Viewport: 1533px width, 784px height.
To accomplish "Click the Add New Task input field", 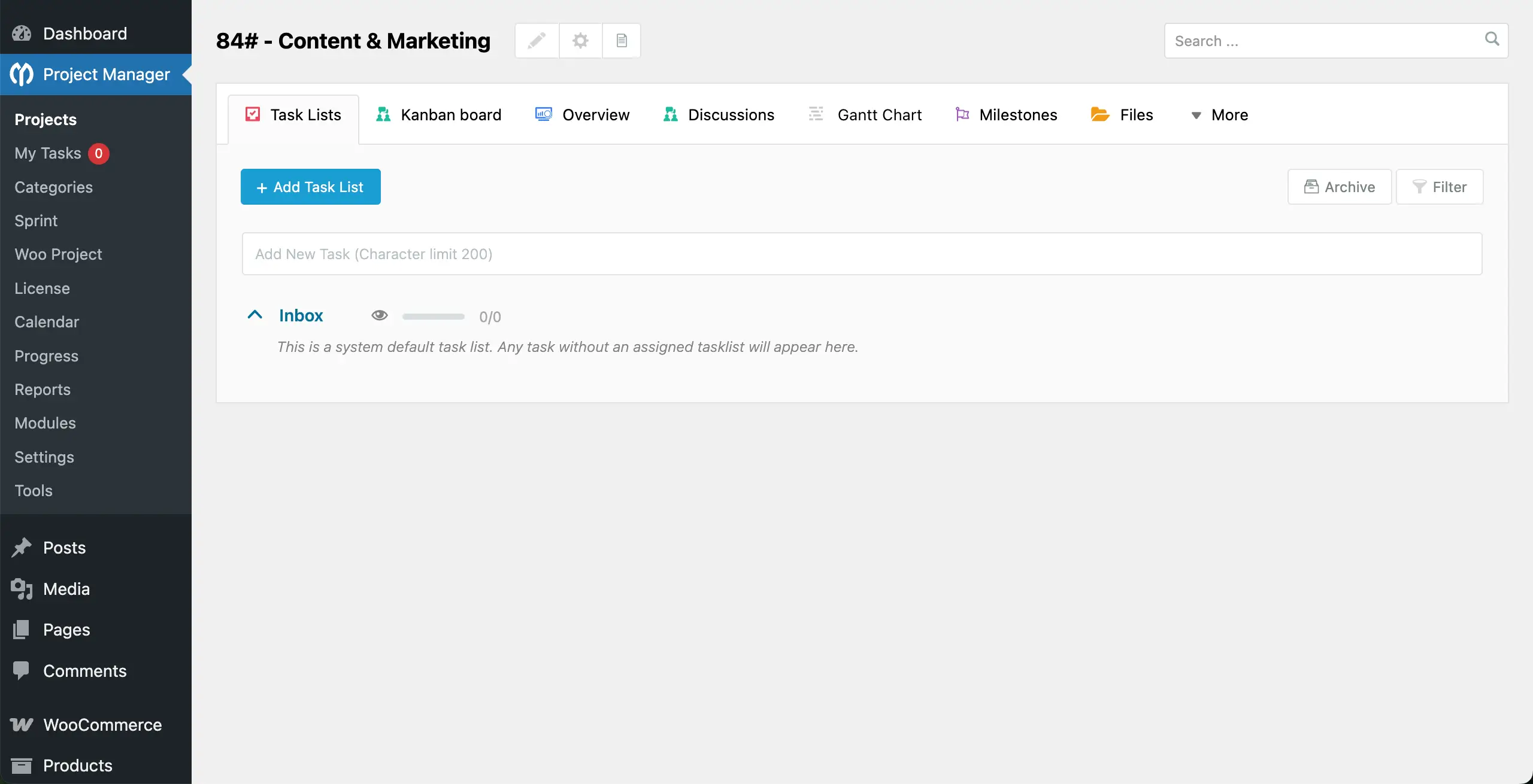I will tap(861, 254).
